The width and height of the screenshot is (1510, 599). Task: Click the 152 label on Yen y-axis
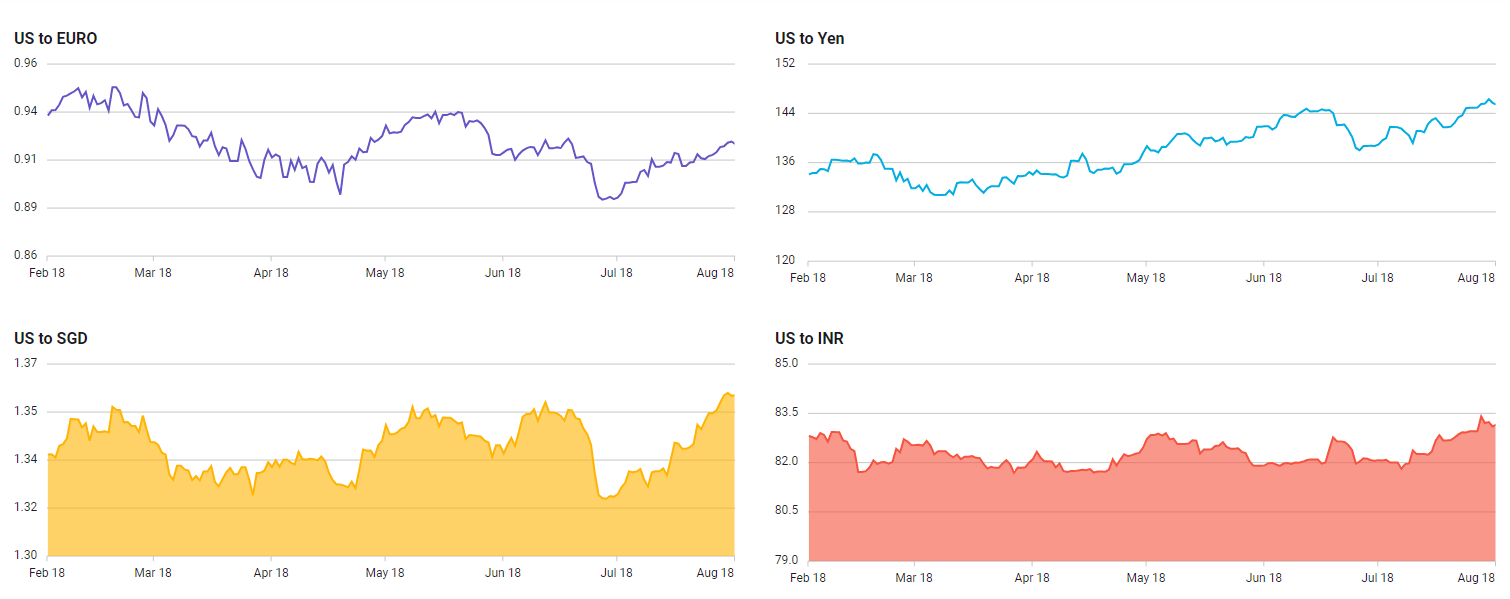coord(785,64)
